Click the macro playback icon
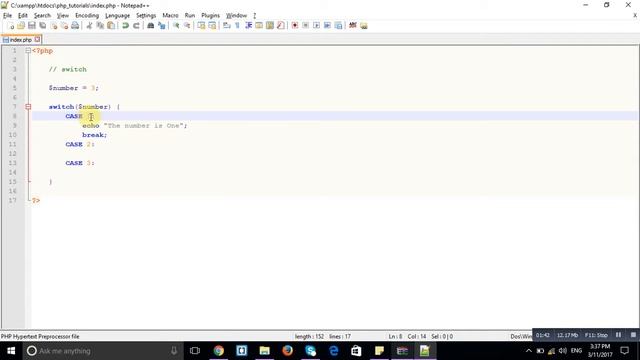Screen dimensions: 640x360 pyautogui.click(x=316, y=26)
